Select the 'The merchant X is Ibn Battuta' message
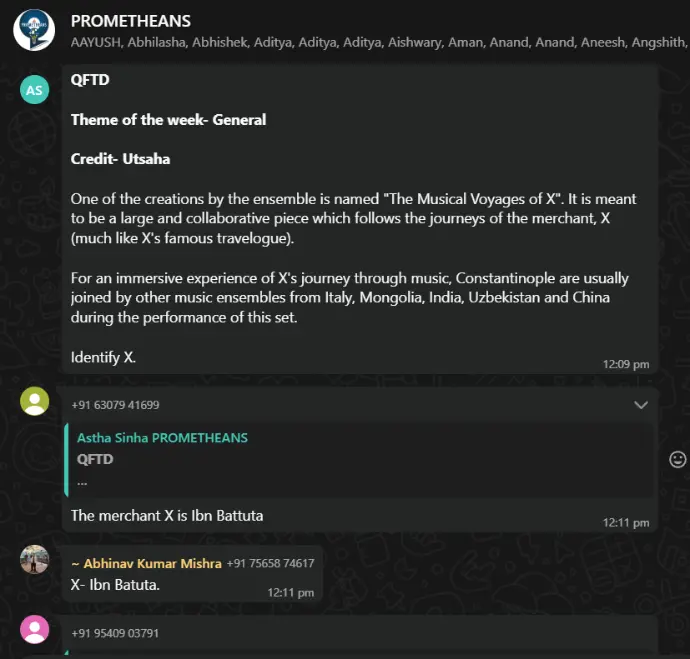This screenshot has width=690, height=659. pyautogui.click(x=167, y=516)
